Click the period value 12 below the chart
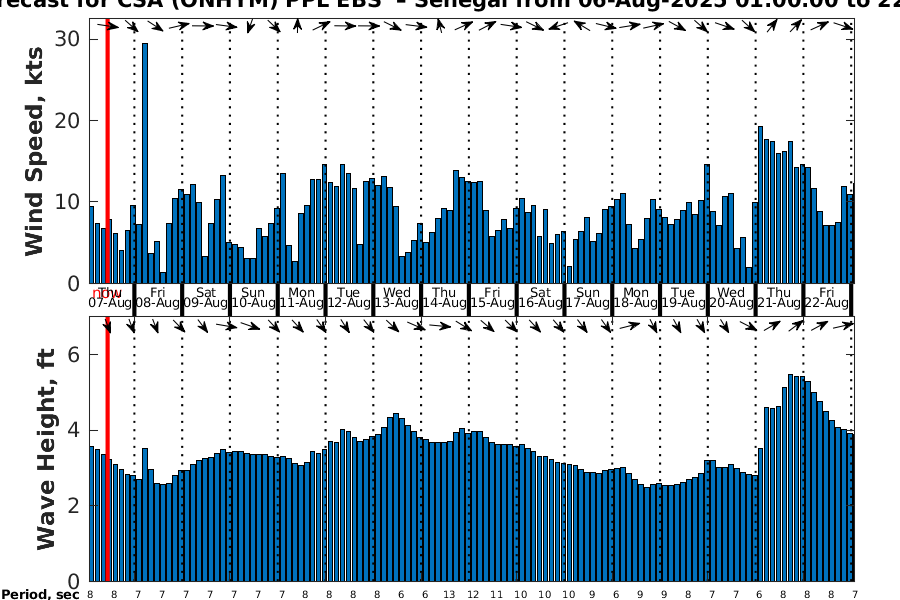 [473, 595]
